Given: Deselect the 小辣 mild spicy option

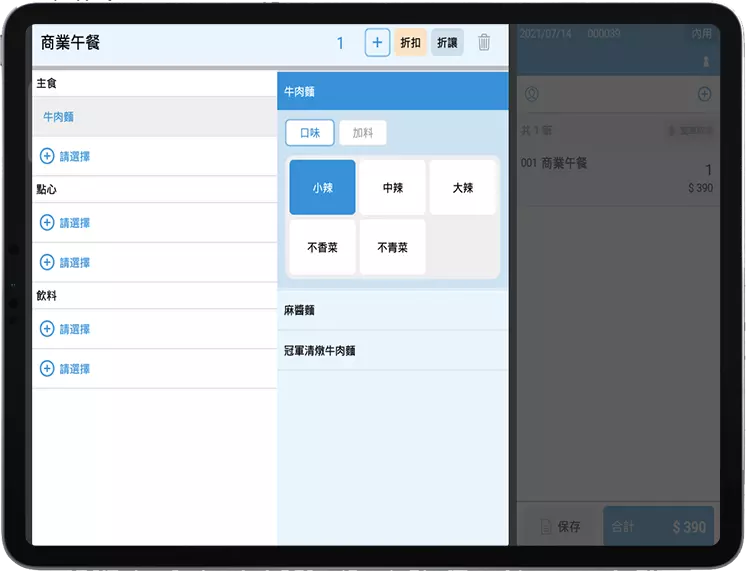Looking at the screenshot, I should pyautogui.click(x=323, y=187).
